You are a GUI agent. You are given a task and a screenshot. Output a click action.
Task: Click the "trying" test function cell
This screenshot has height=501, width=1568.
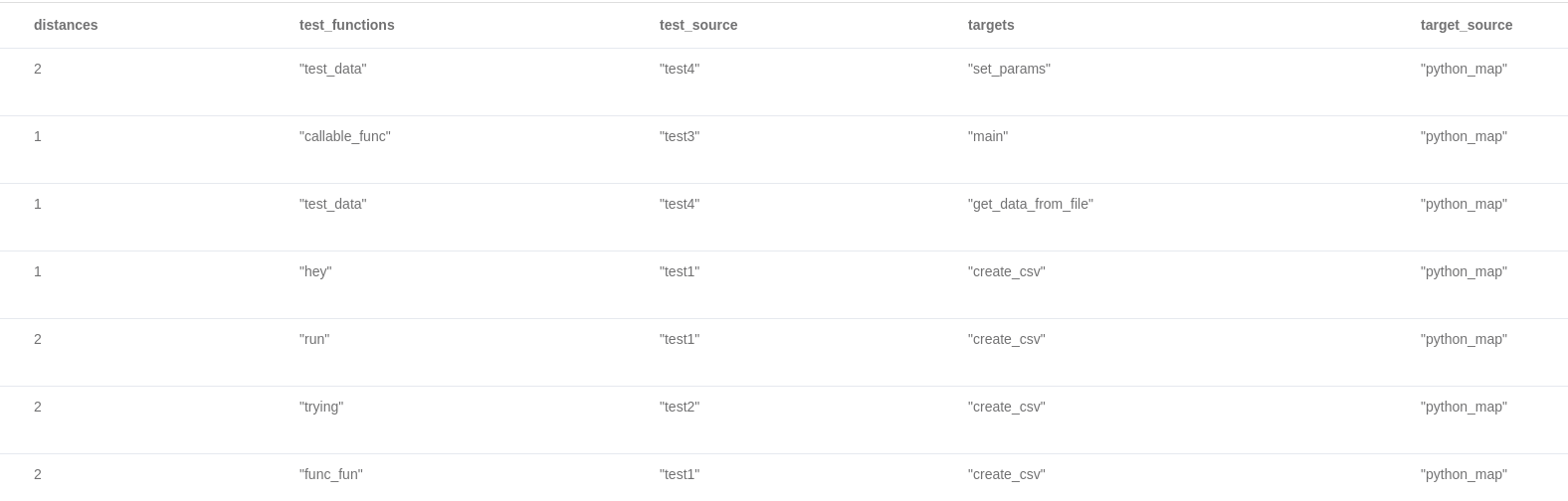click(321, 407)
